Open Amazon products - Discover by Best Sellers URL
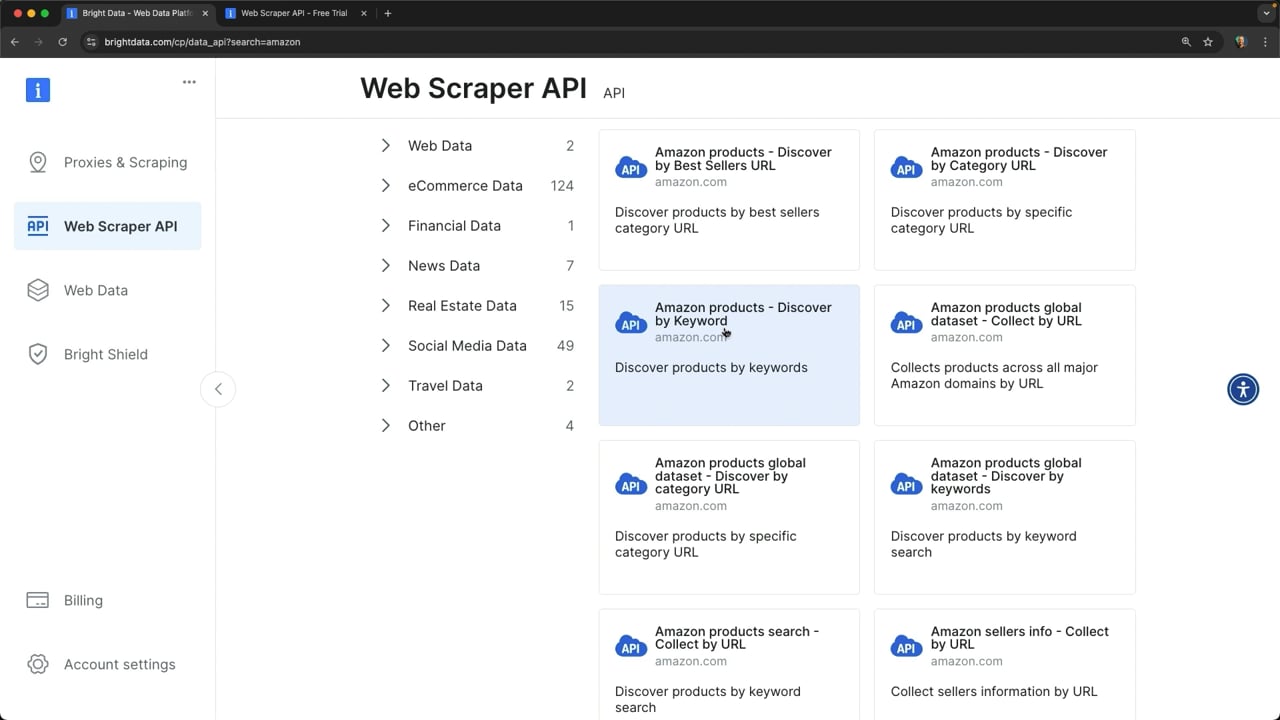 point(729,200)
